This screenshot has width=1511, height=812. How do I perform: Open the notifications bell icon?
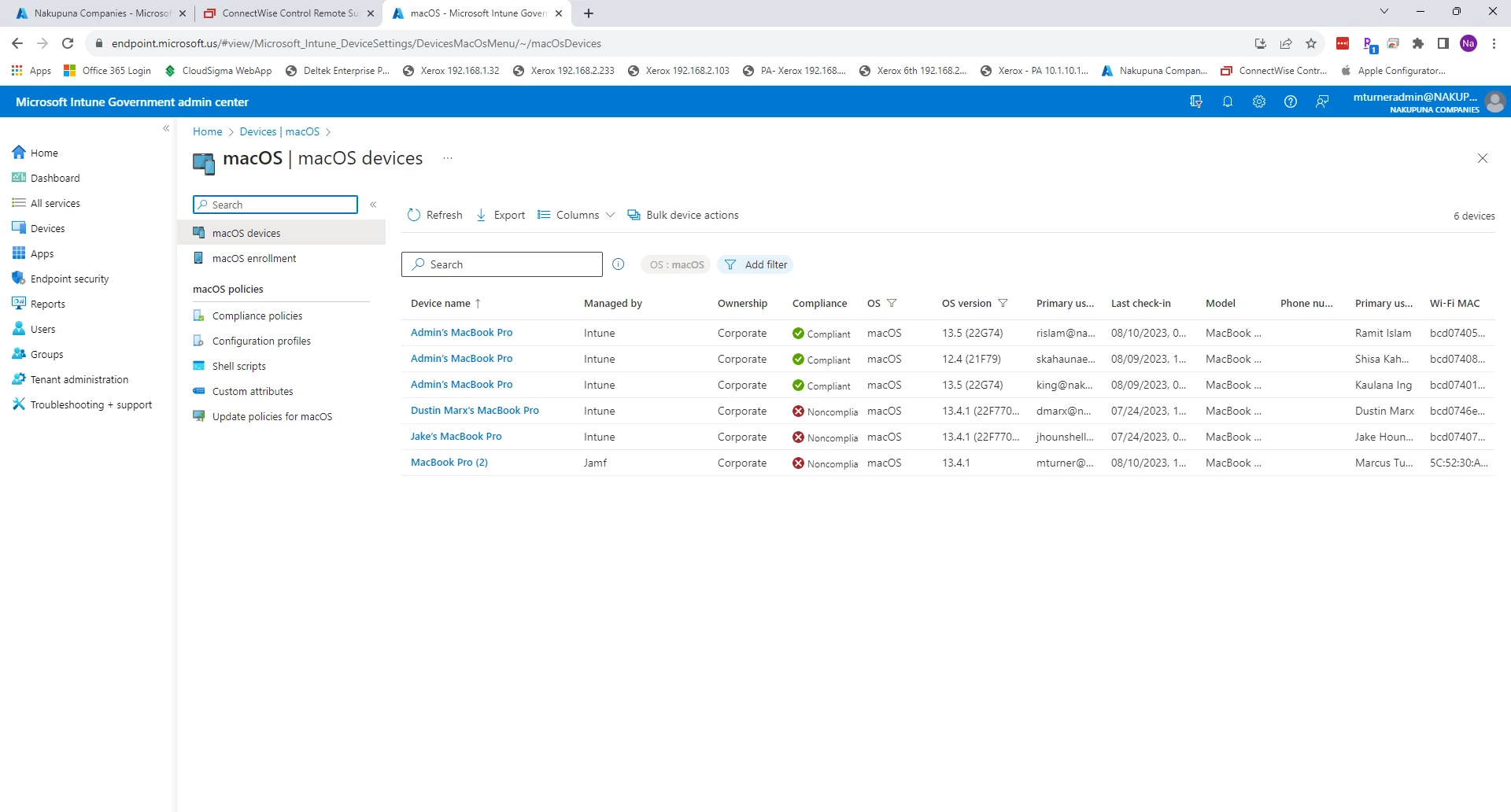click(x=1227, y=101)
